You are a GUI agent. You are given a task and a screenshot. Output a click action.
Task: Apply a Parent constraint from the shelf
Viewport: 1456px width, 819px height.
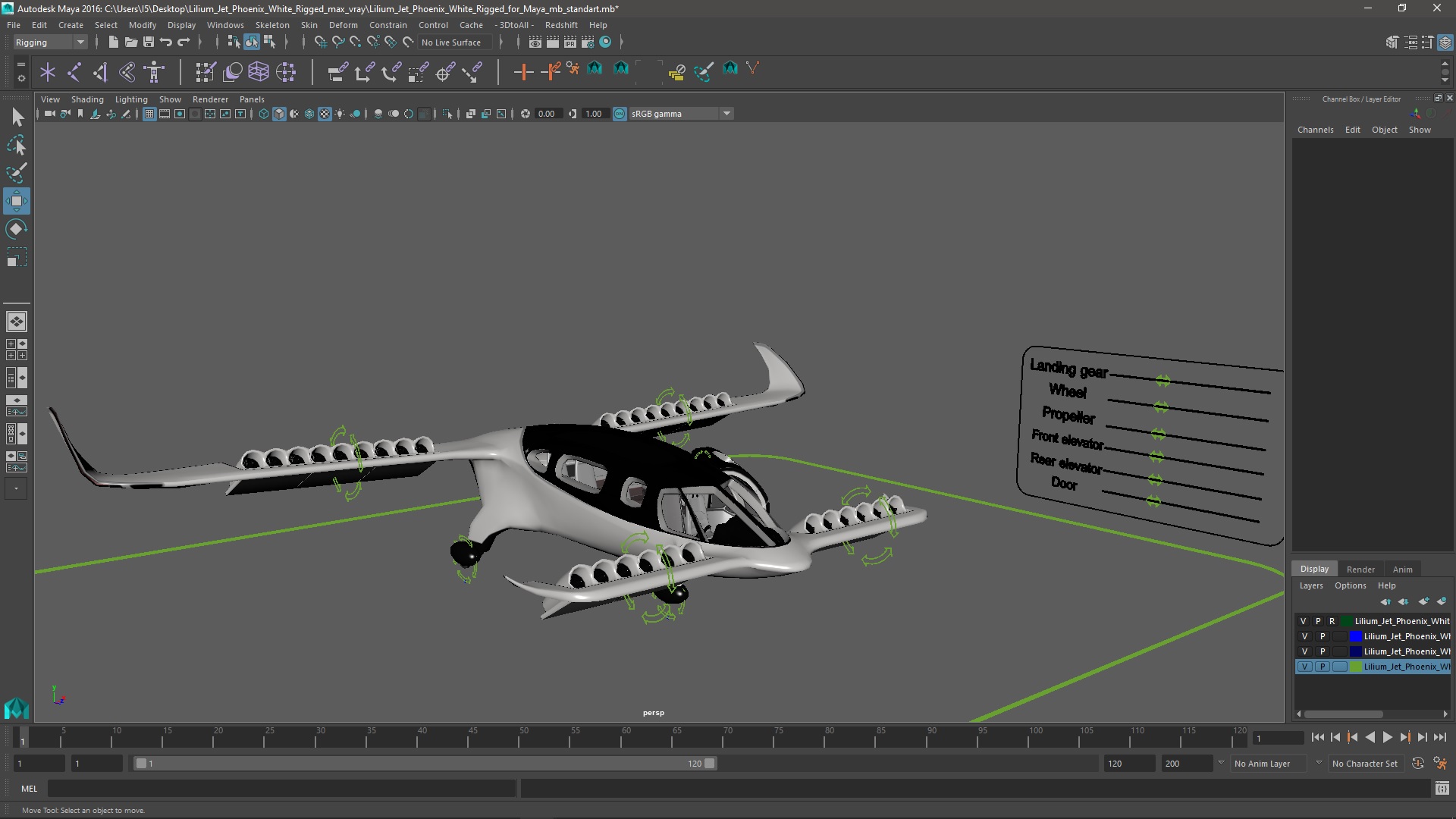tap(337, 72)
